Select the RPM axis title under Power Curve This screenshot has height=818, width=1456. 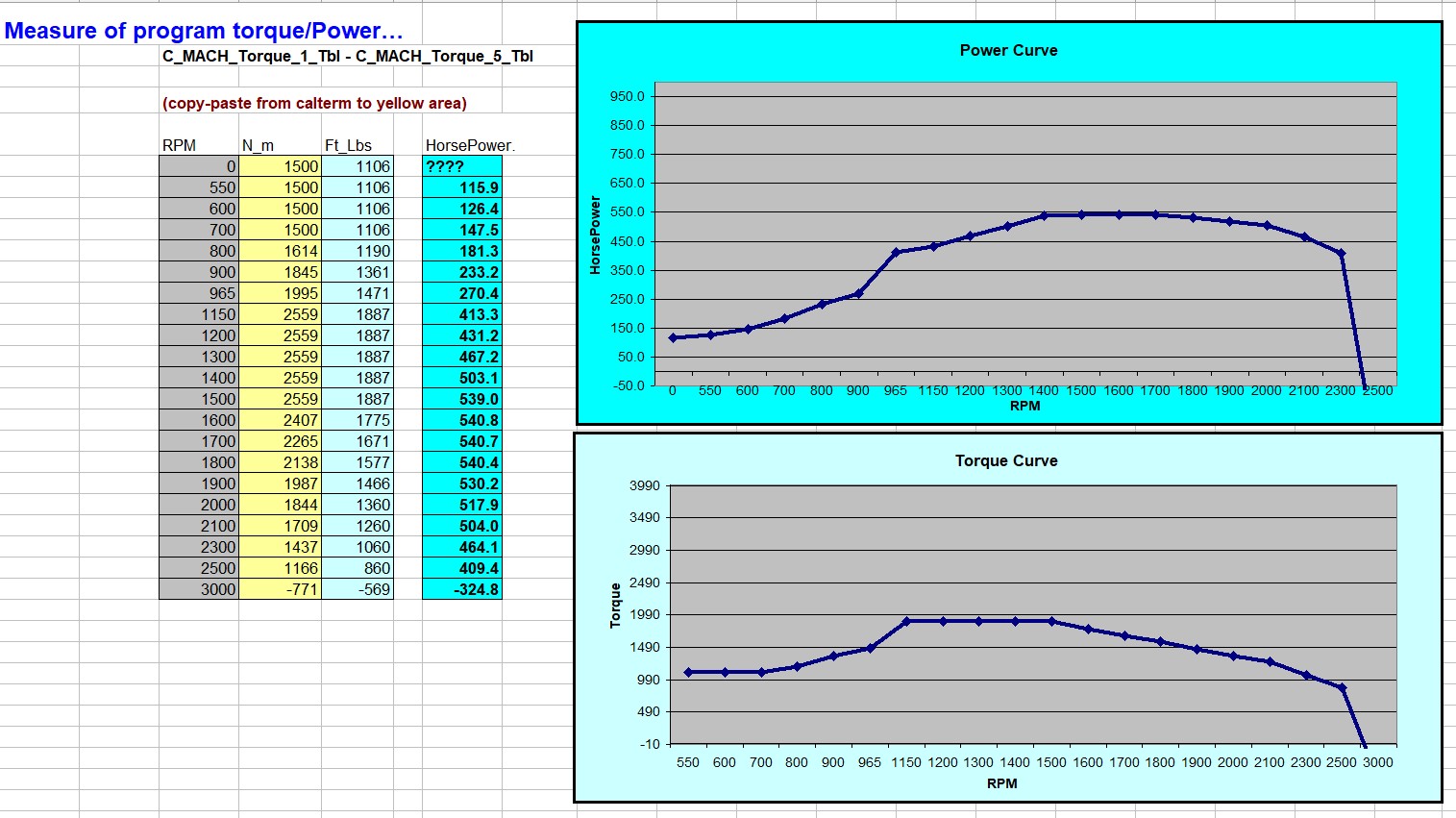(x=1024, y=406)
